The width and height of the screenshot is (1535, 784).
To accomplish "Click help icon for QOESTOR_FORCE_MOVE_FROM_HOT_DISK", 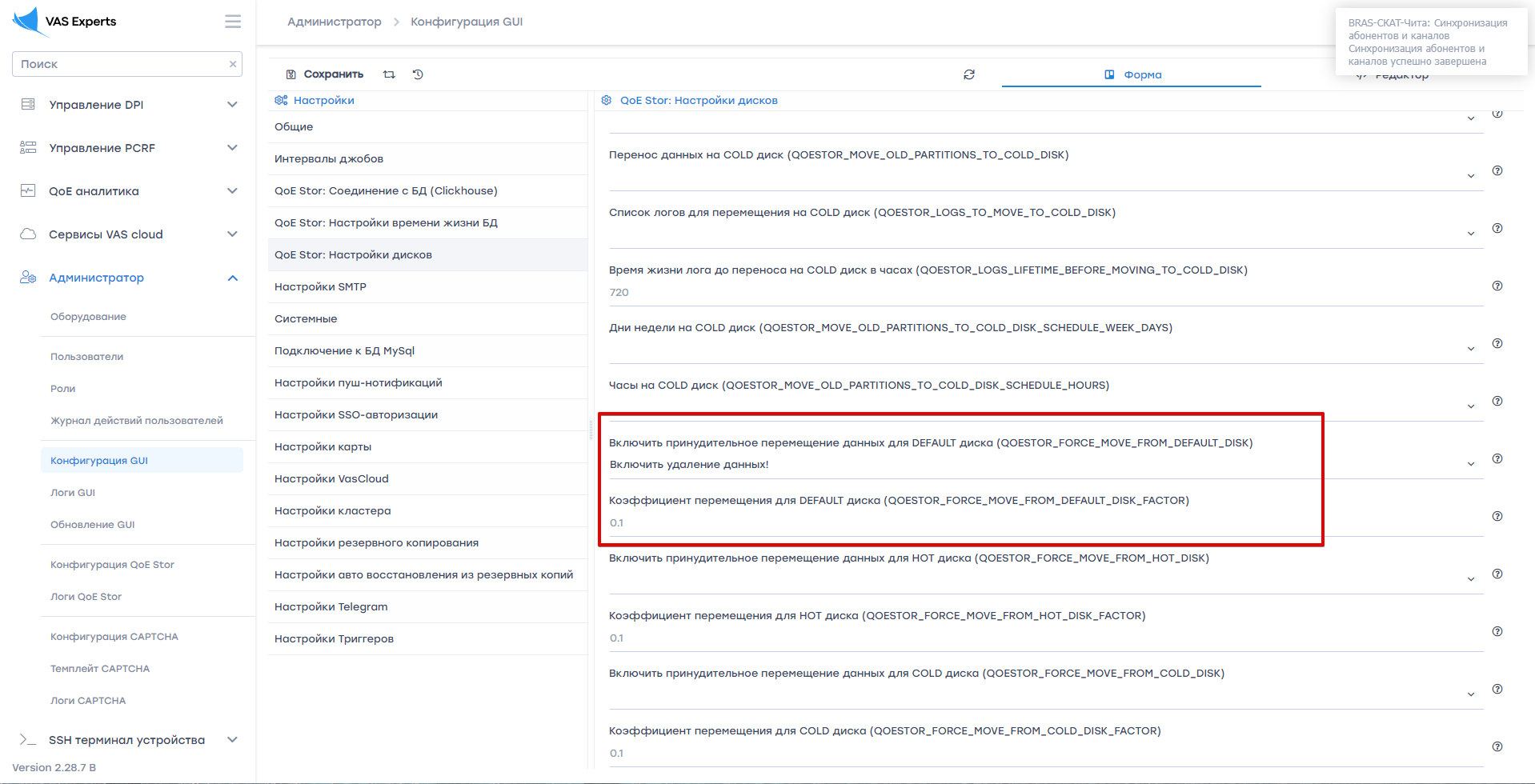I will click(x=1497, y=574).
